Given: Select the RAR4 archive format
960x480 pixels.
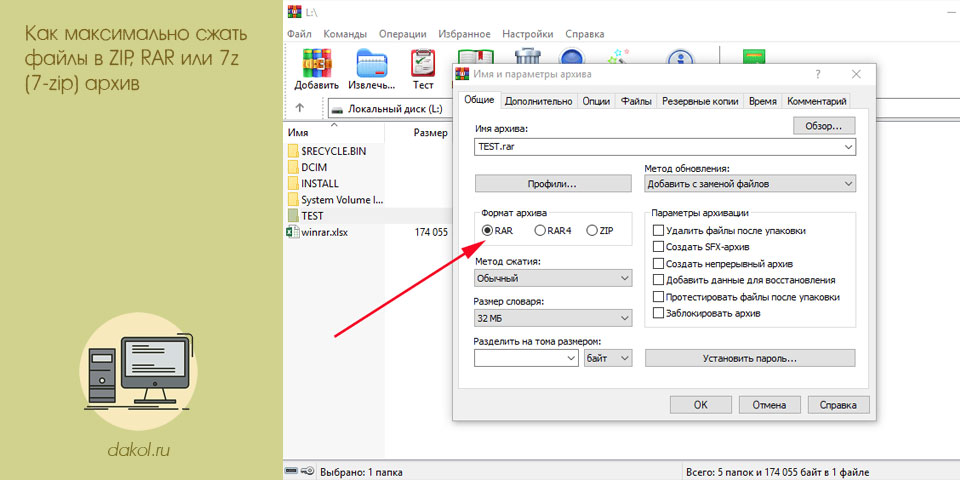Looking at the screenshot, I should pos(539,231).
